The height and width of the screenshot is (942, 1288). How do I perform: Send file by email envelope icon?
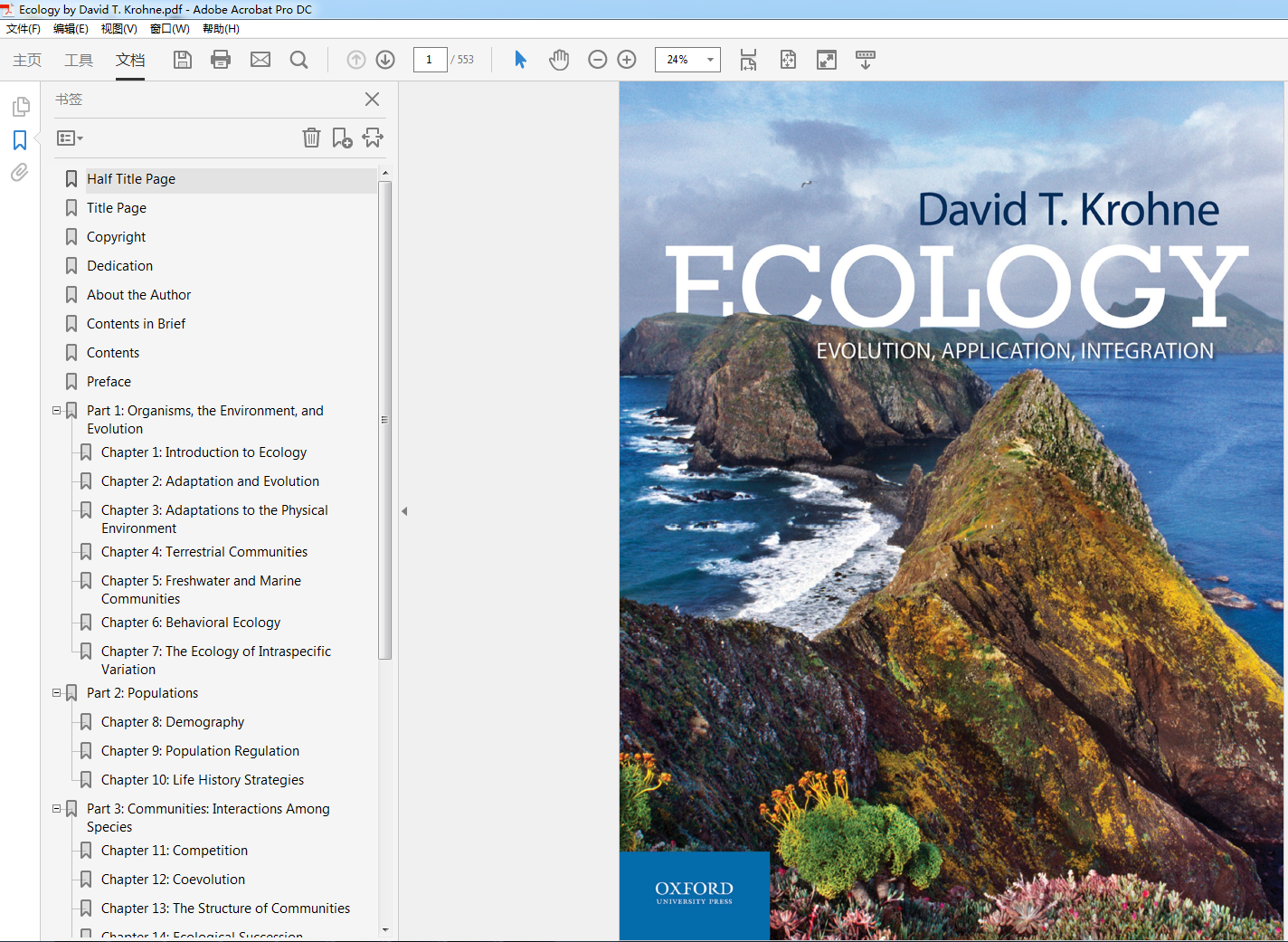coord(260,60)
